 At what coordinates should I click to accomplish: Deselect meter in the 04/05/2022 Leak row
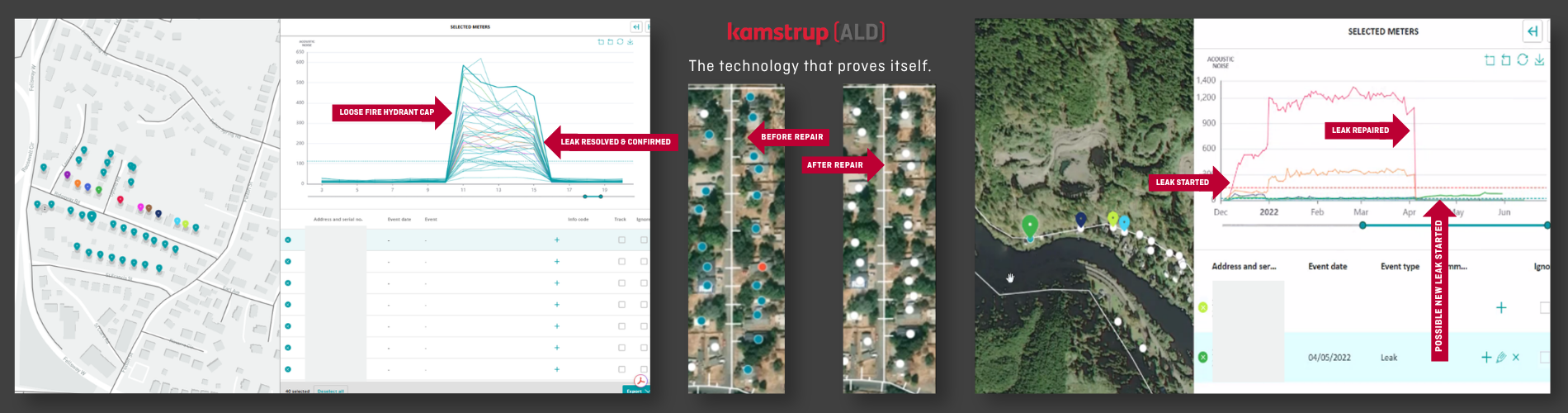click(x=1202, y=358)
